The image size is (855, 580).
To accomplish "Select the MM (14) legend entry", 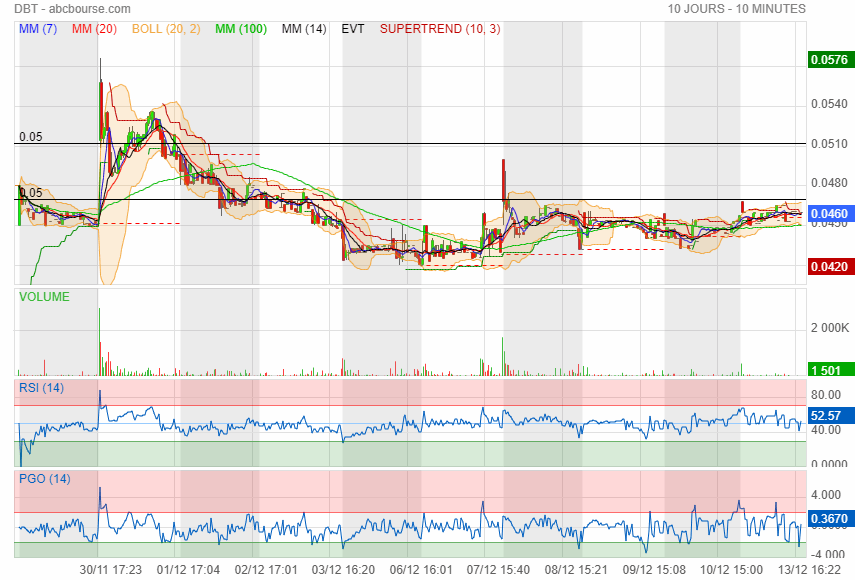I will (x=304, y=29).
